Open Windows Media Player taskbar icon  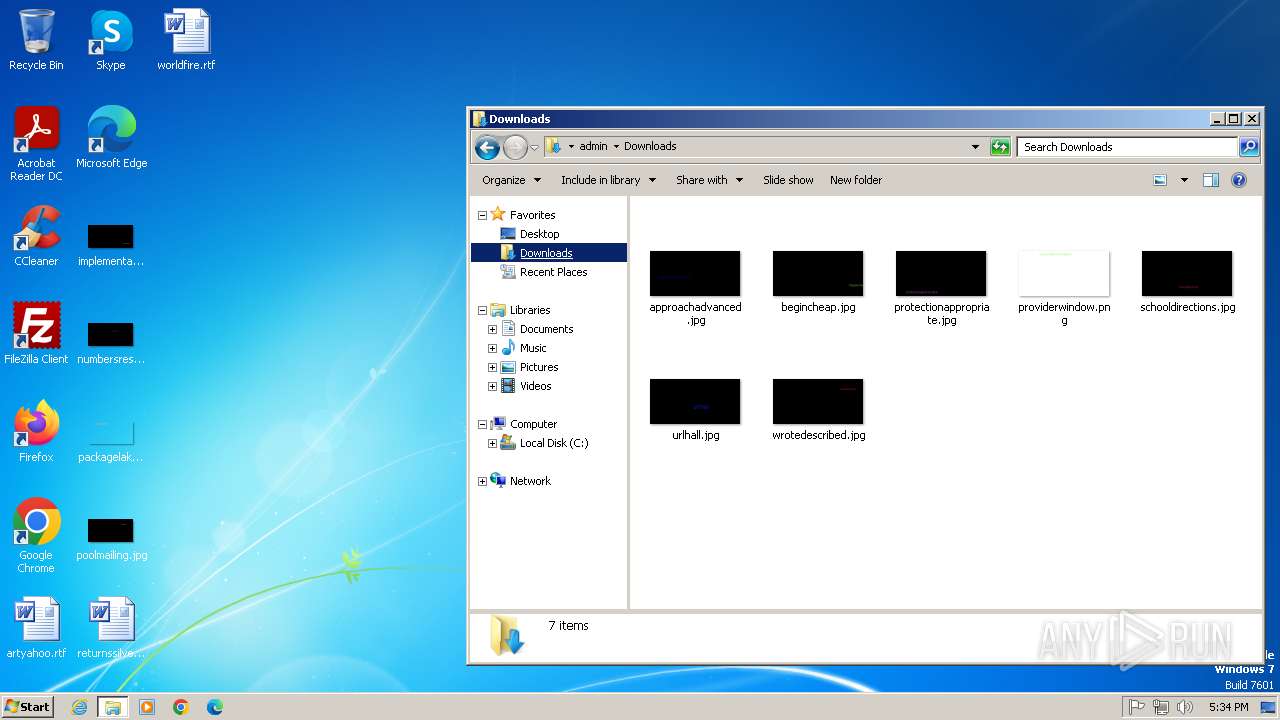click(147, 707)
